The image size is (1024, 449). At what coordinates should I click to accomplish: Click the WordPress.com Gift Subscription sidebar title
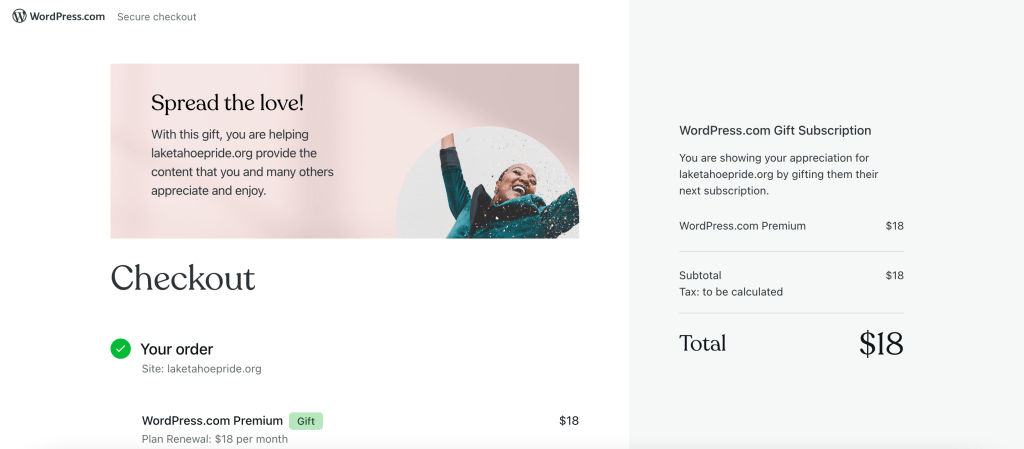[775, 130]
